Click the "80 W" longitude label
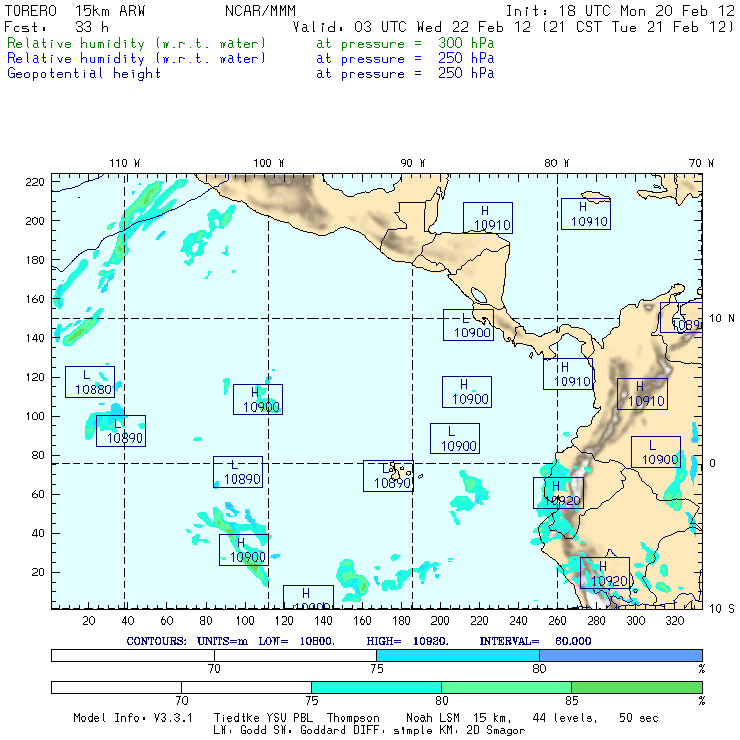Viewport: 740px width, 740px height. coord(556,163)
